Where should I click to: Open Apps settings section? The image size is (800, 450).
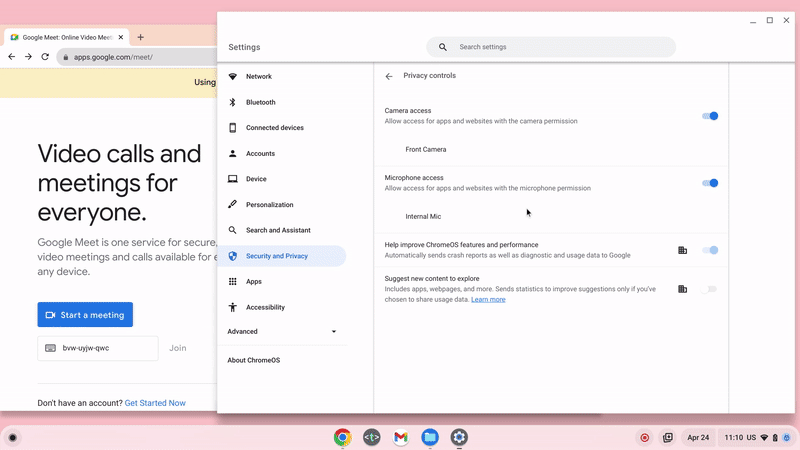tap(254, 282)
